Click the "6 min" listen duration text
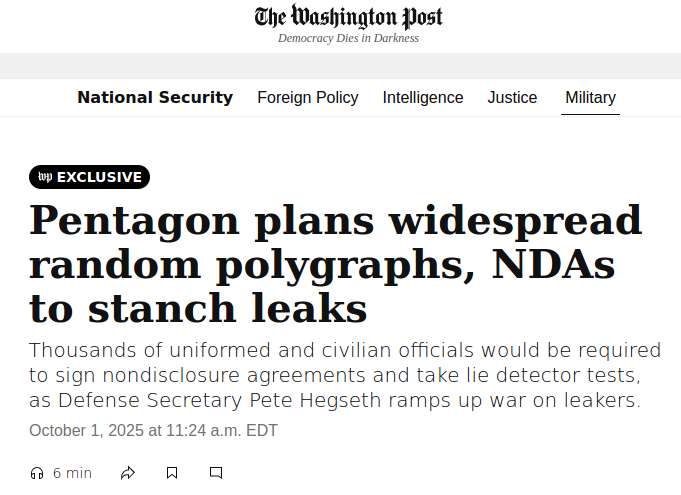 pyautogui.click(x=72, y=473)
